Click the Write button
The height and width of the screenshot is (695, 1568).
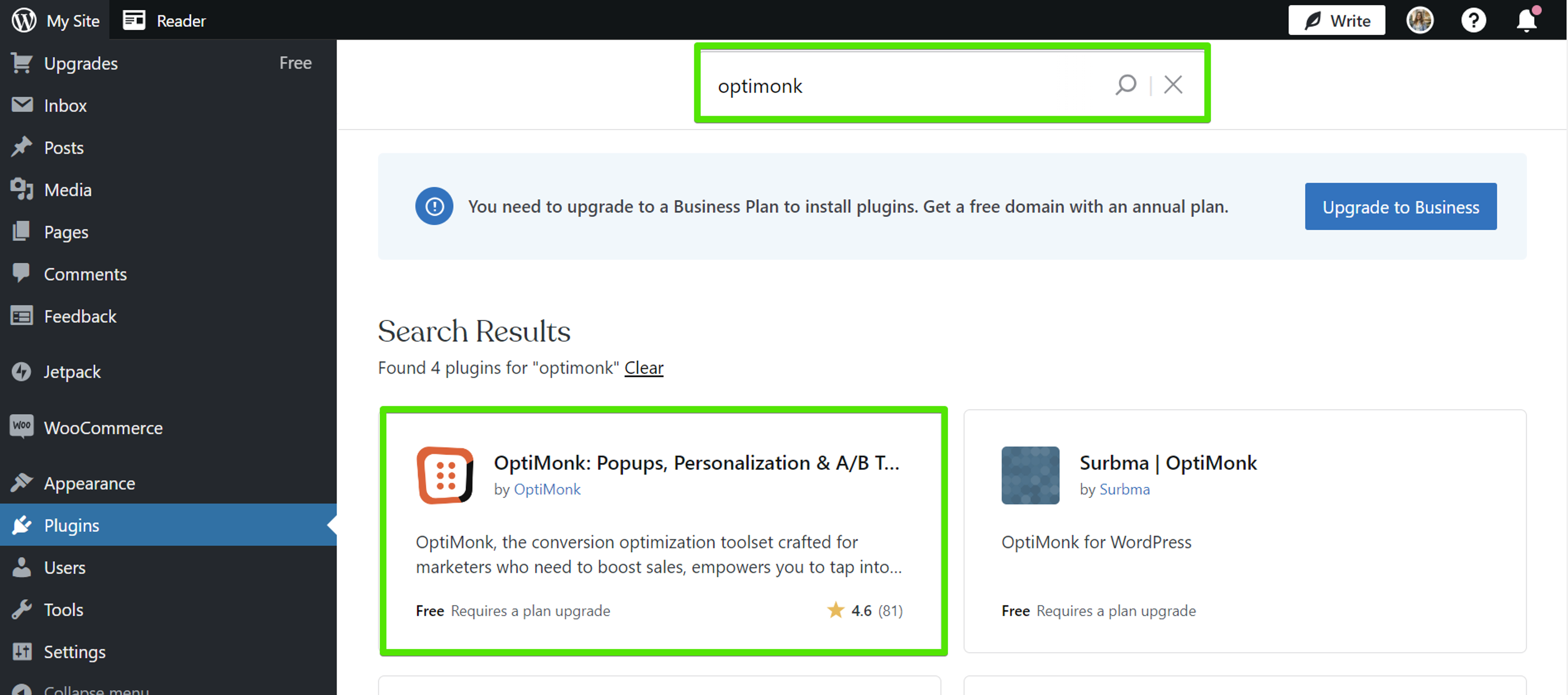(1337, 20)
